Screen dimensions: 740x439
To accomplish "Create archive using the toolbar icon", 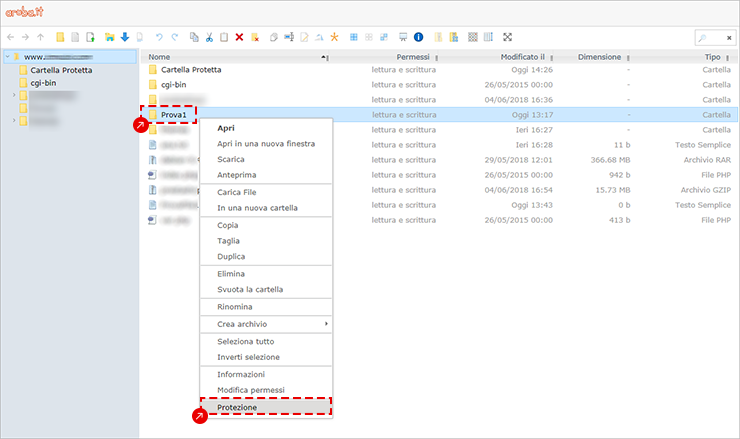I will coord(454,37).
